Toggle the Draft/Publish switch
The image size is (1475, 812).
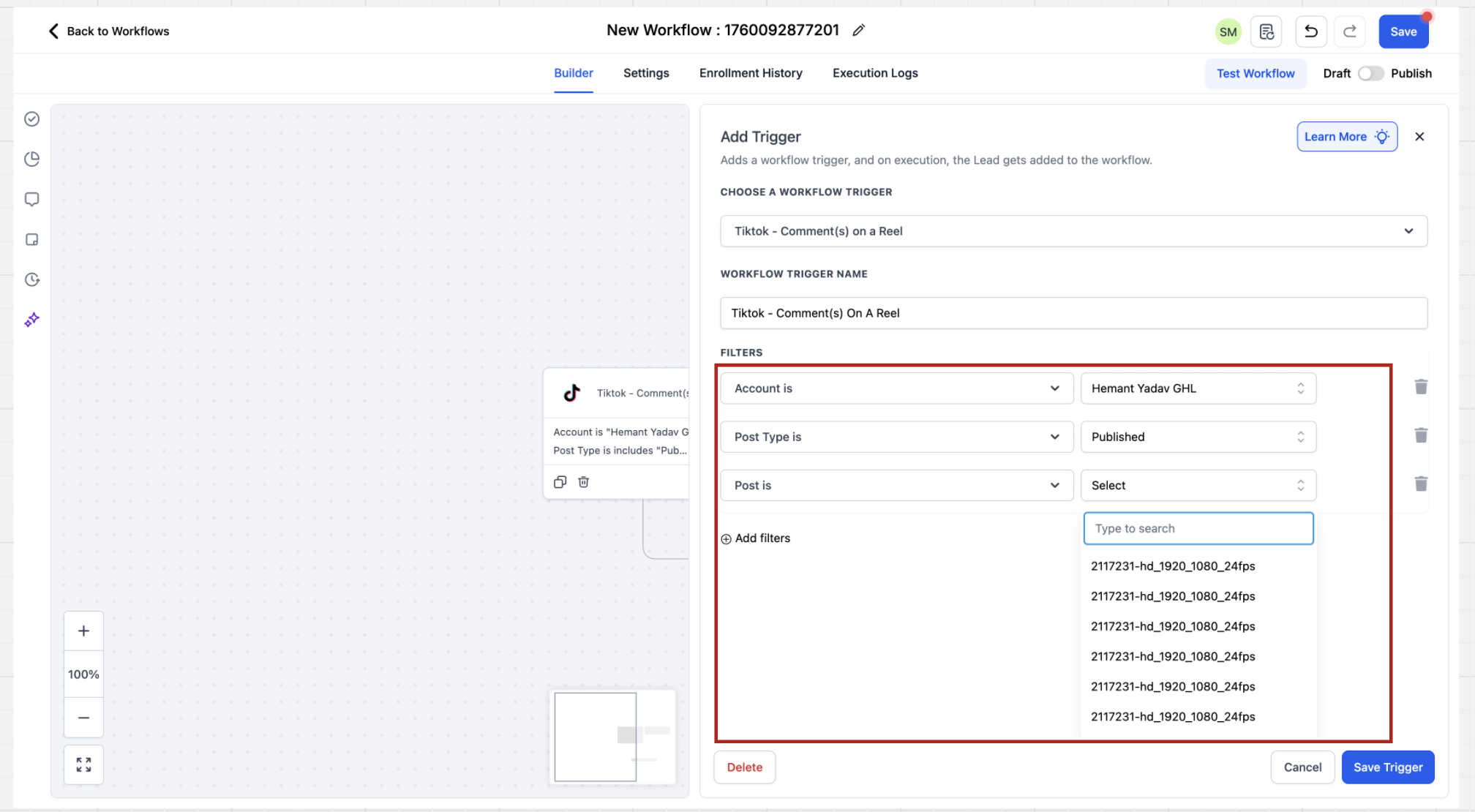point(1370,73)
